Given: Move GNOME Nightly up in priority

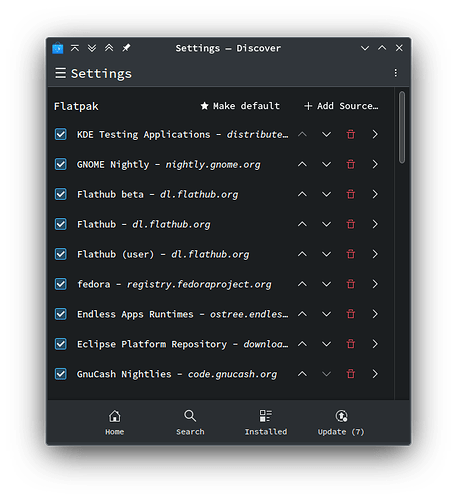Looking at the screenshot, I should point(302,164).
